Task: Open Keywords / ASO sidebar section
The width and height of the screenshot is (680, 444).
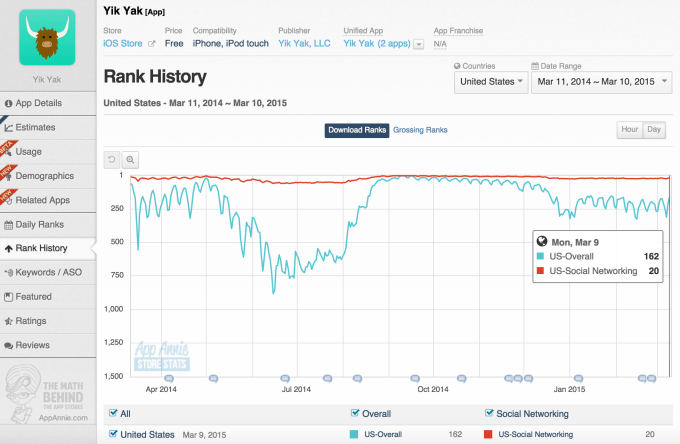Action: (x=48, y=272)
